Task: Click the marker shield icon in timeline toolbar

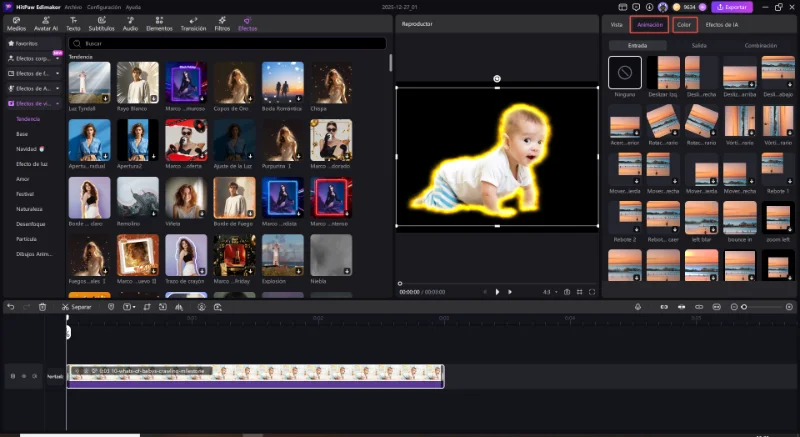Action: tap(111, 307)
